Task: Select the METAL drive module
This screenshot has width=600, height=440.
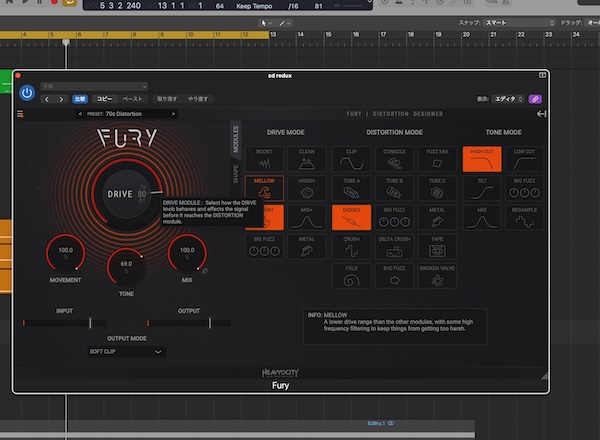Action: coord(307,246)
